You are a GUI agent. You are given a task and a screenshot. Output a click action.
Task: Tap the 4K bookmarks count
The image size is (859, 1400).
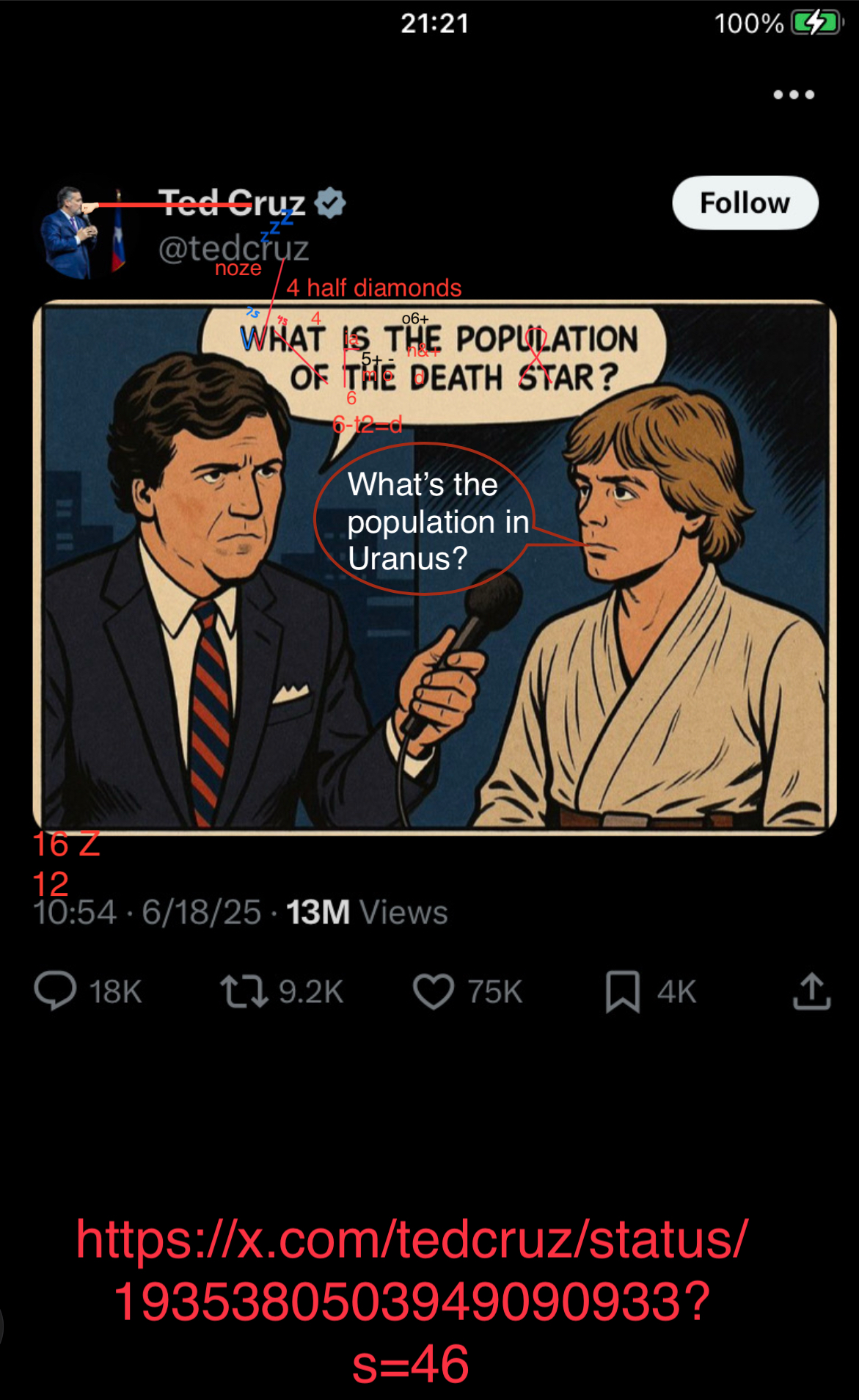coord(676,992)
